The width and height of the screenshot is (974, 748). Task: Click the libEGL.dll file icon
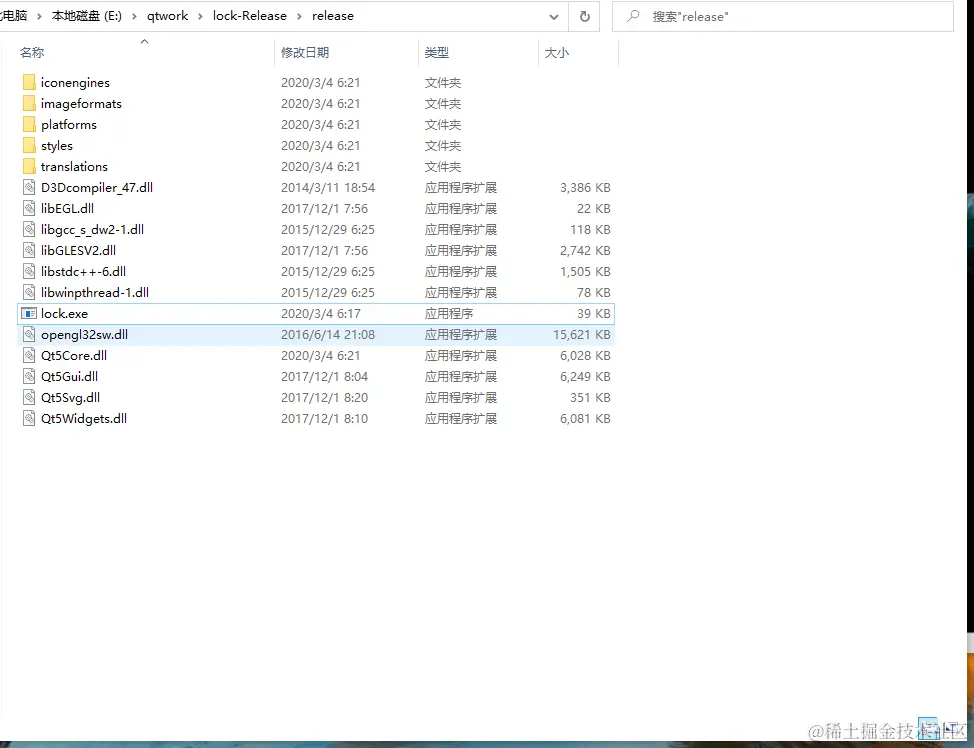click(29, 209)
